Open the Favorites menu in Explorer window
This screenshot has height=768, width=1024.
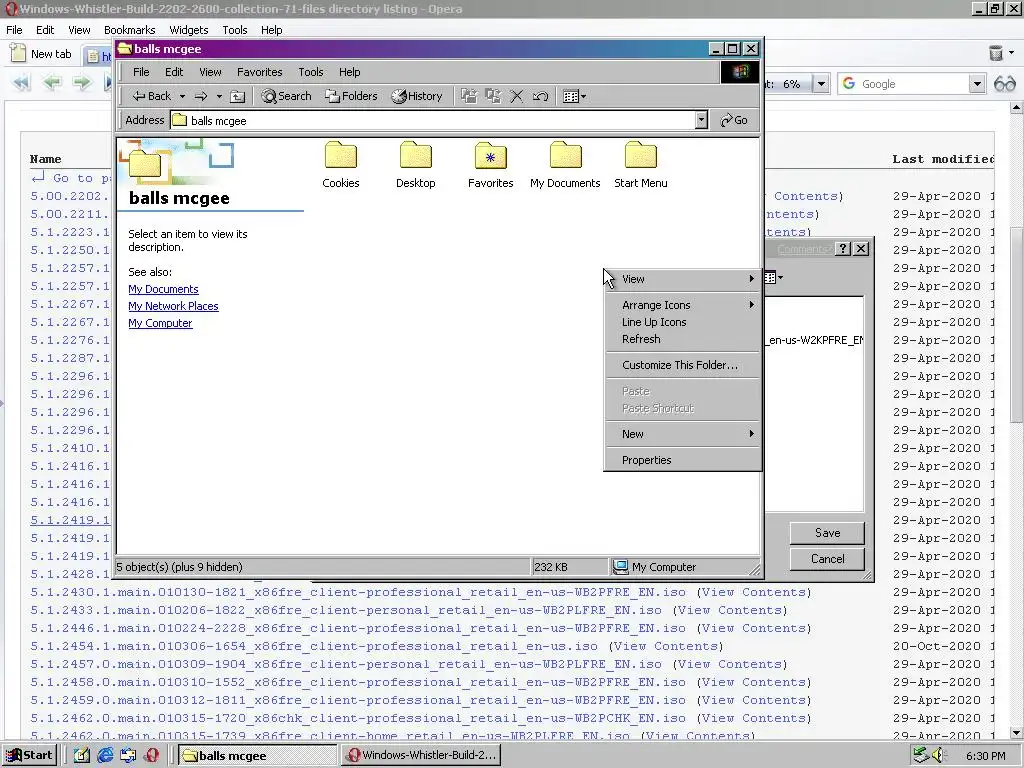coord(259,72)
